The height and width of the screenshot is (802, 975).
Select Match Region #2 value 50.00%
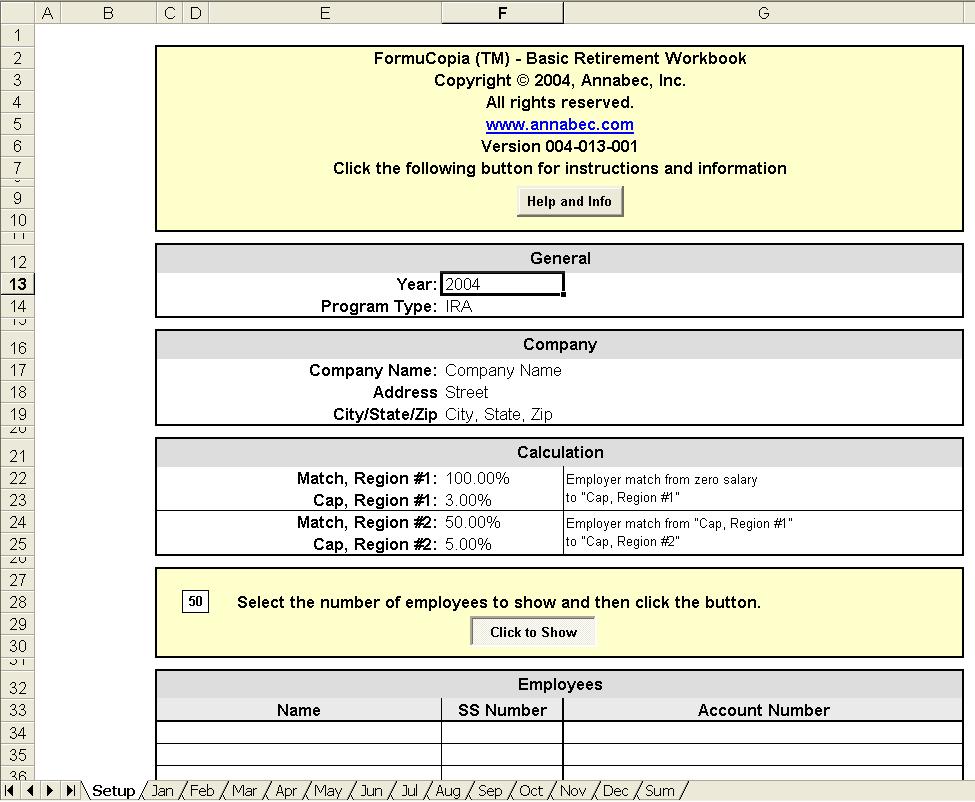coord(502,522)
